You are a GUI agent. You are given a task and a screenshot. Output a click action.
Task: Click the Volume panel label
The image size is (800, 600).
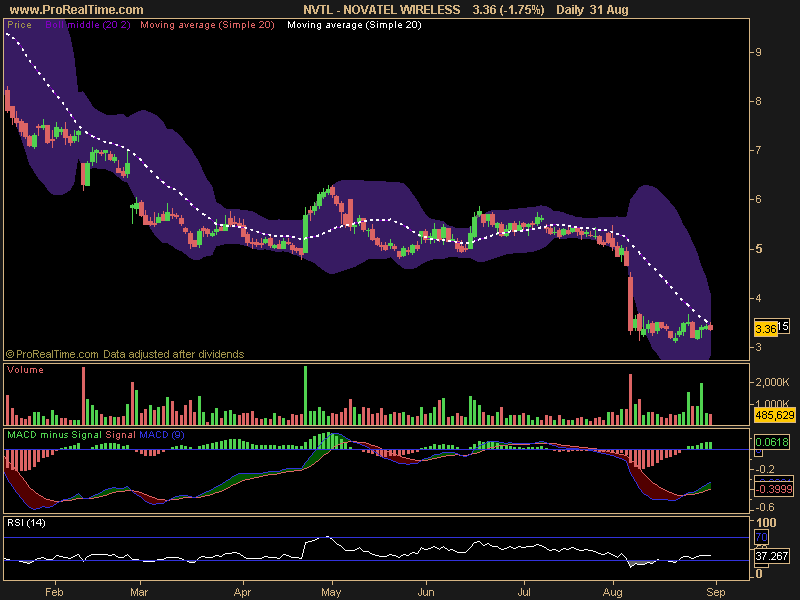click(25, 370)
